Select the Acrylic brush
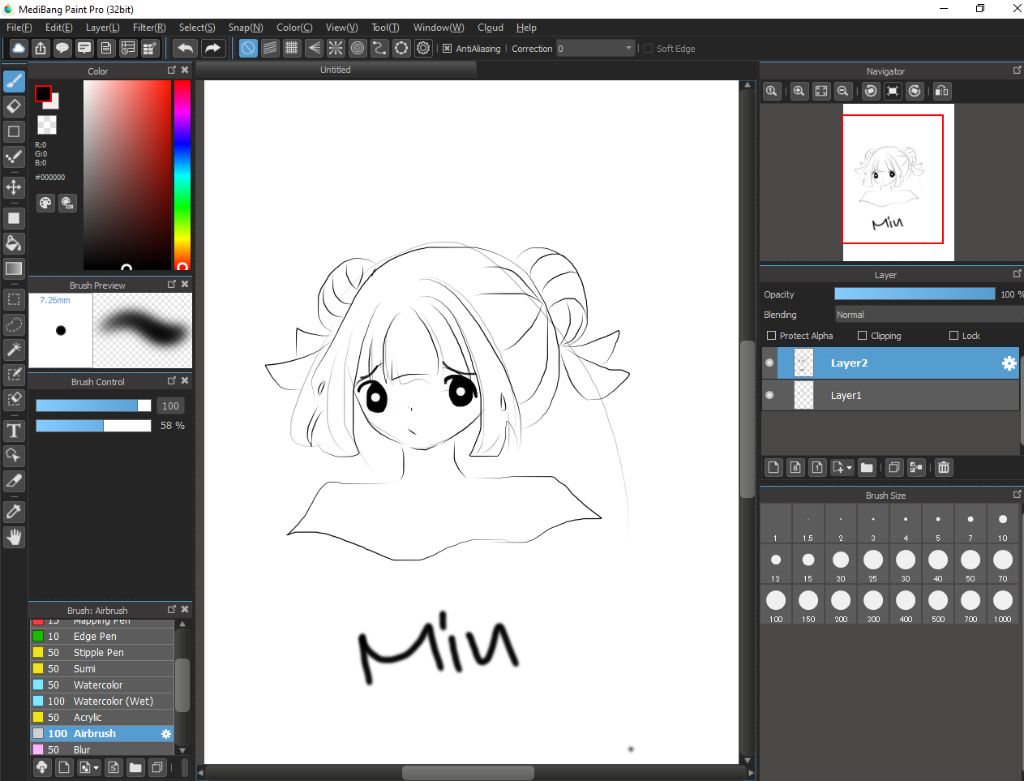Screen dimensions: 1024x781 [x=103, y=718]
